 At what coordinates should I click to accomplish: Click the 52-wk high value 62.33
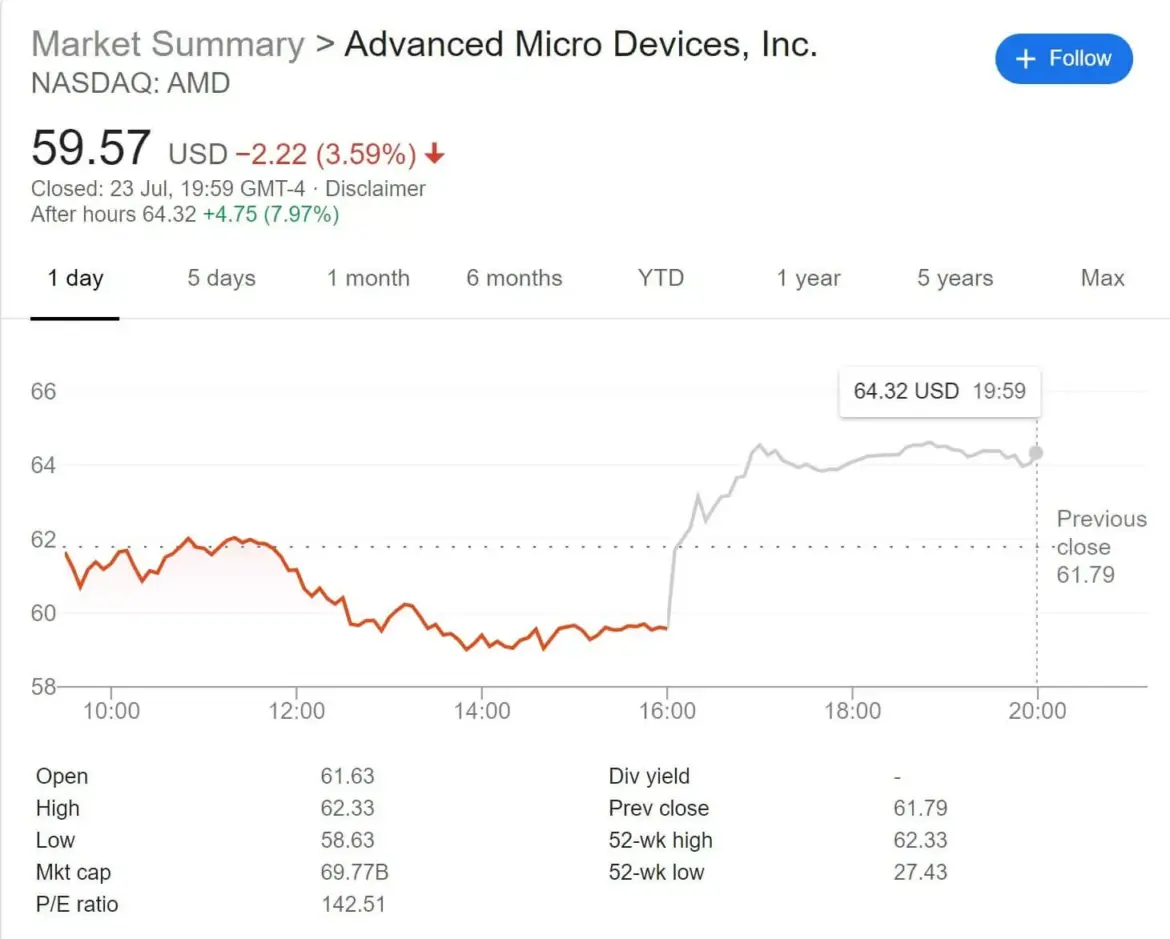pyautogui.click(x=921, y=840)
